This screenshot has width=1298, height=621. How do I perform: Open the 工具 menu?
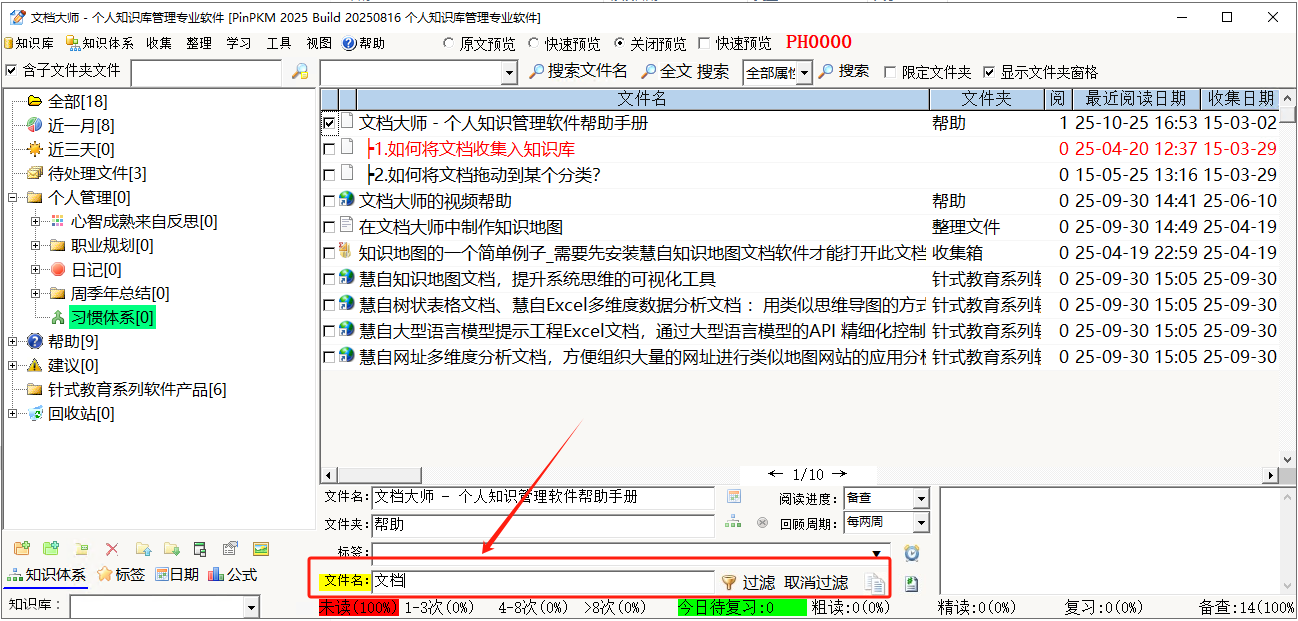pos(278,44)
